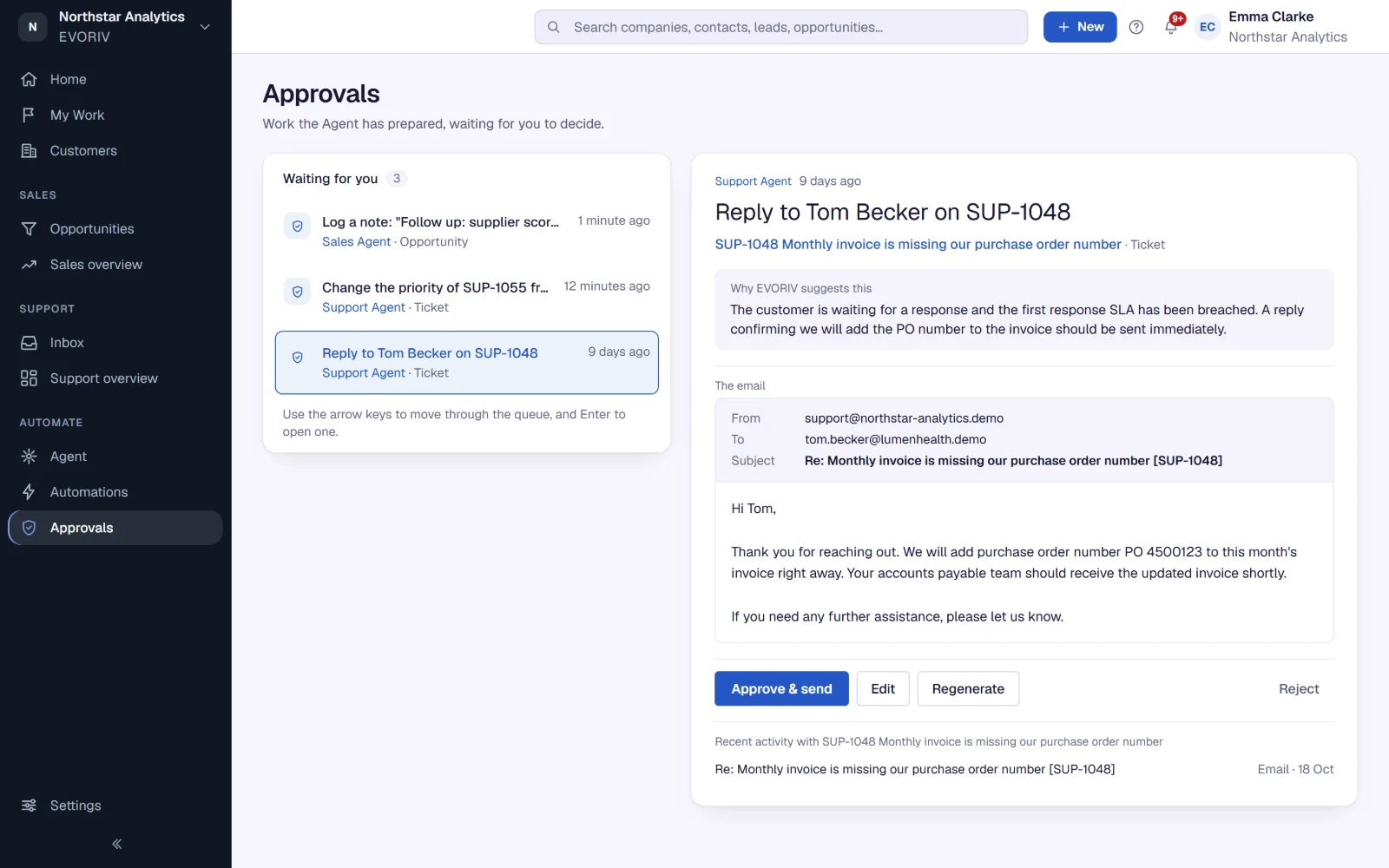Open Sales overview page
Viewport: 1389px width, 868px height.
pyautogui.click(x=115, y=264)
